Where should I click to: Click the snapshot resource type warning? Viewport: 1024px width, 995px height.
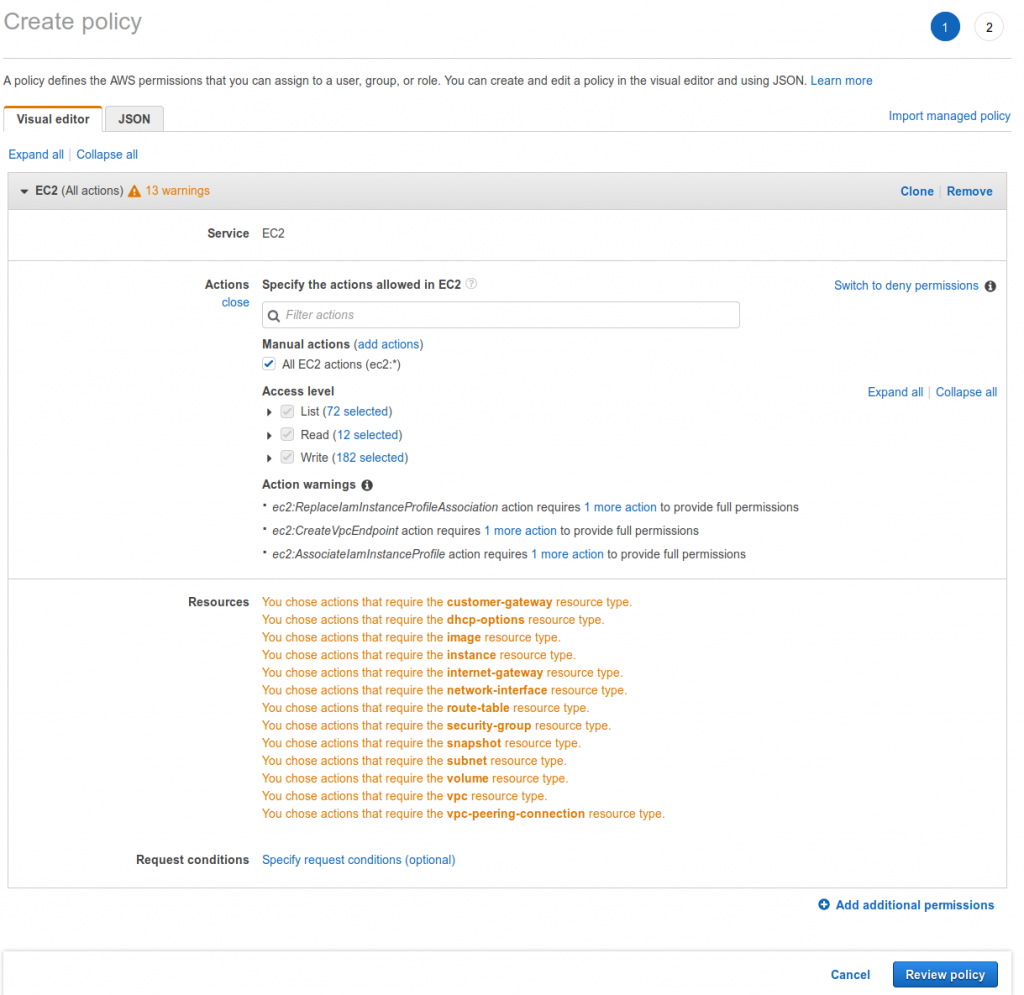[x=421, y=743]
